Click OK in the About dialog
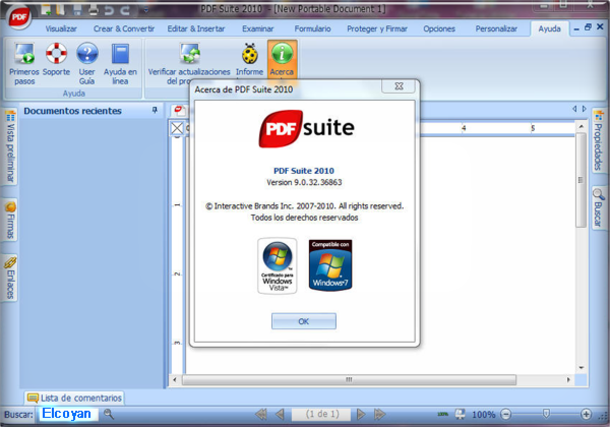The width and height of the screenshot is (610, 427). [304, 321]
